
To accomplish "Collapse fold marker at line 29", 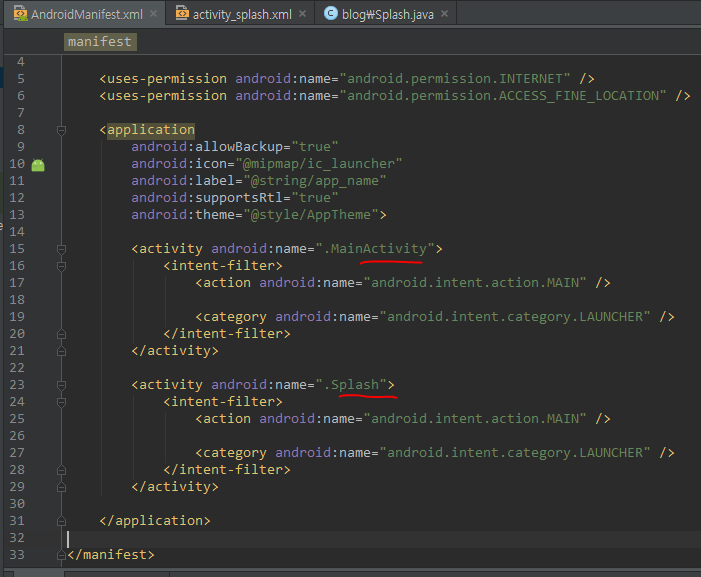I will 62,487.
